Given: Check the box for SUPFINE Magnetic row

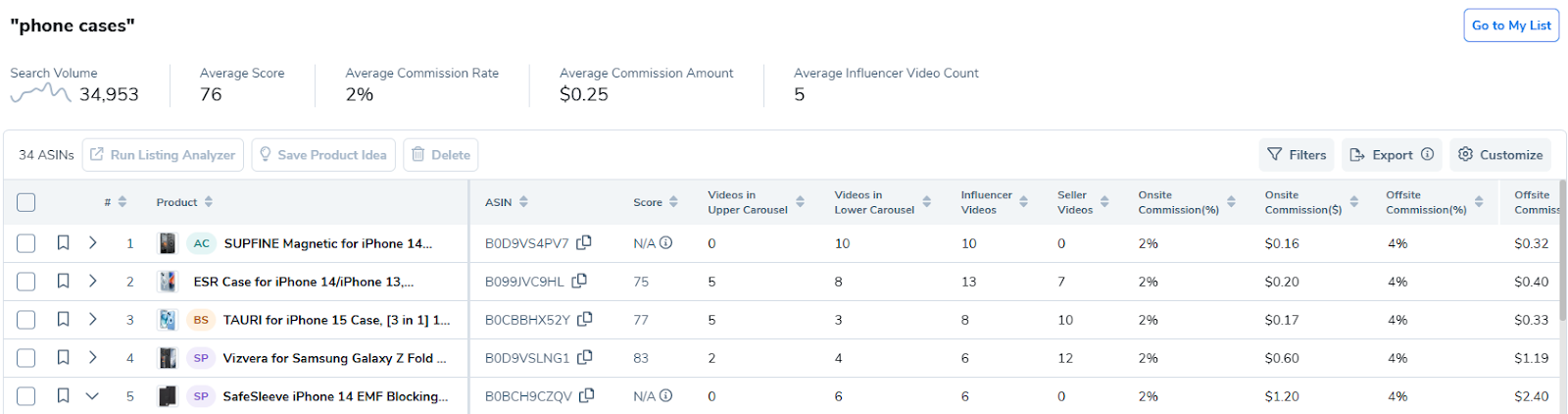Looking at the screenshot, I should (26, 243).
